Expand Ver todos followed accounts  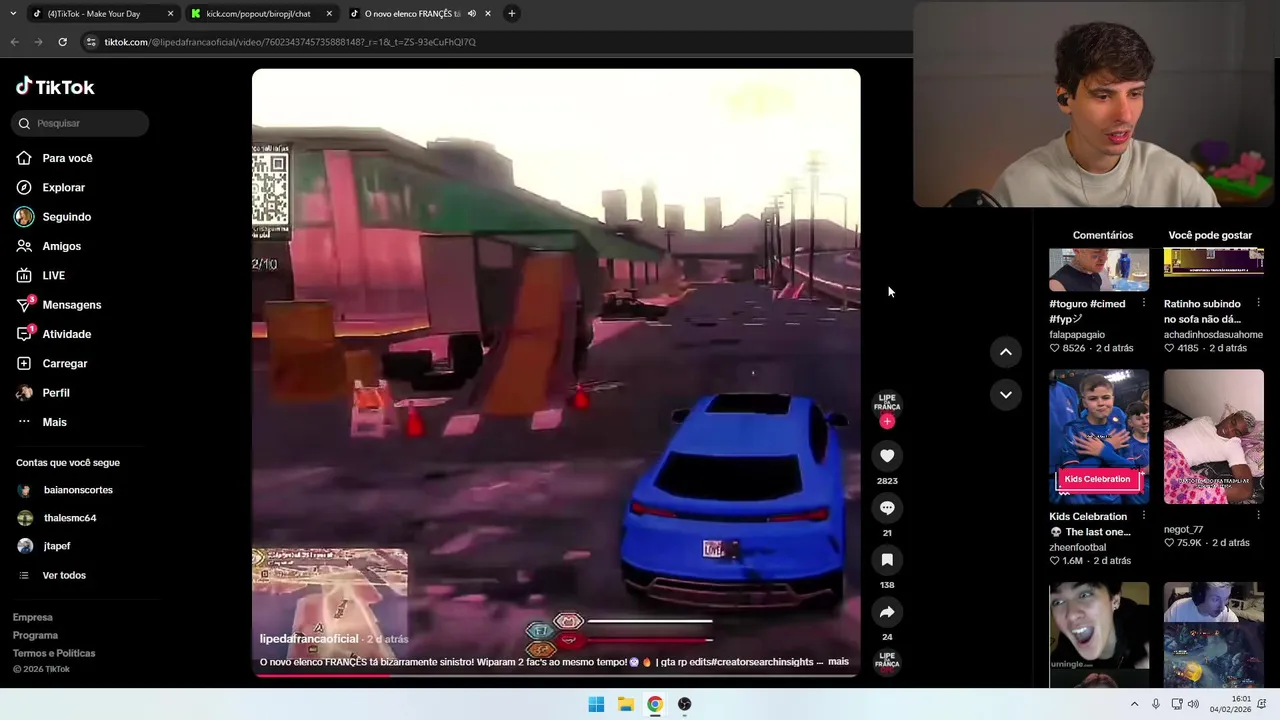(64, 575)
